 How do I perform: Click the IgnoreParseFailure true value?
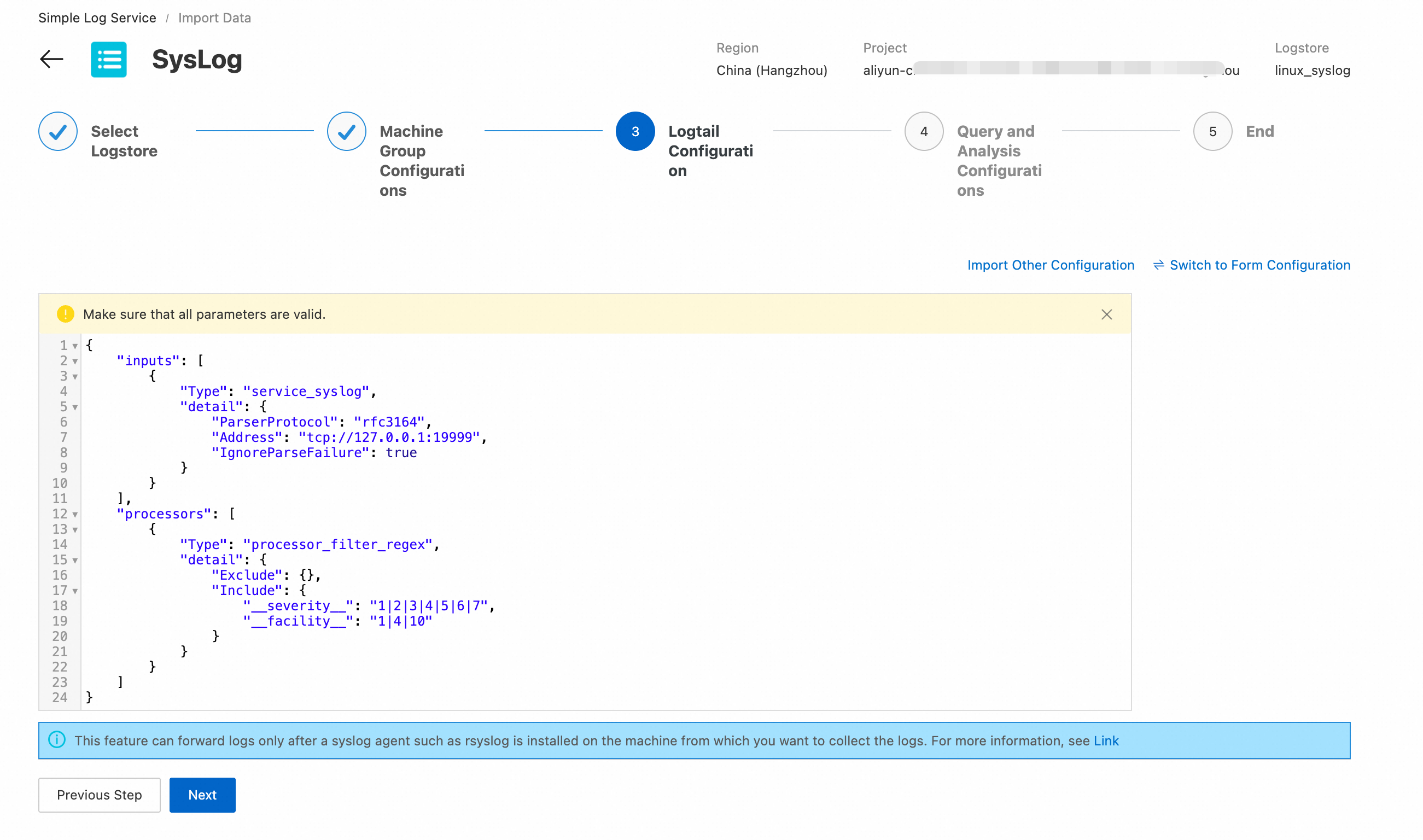pos(401,452)
